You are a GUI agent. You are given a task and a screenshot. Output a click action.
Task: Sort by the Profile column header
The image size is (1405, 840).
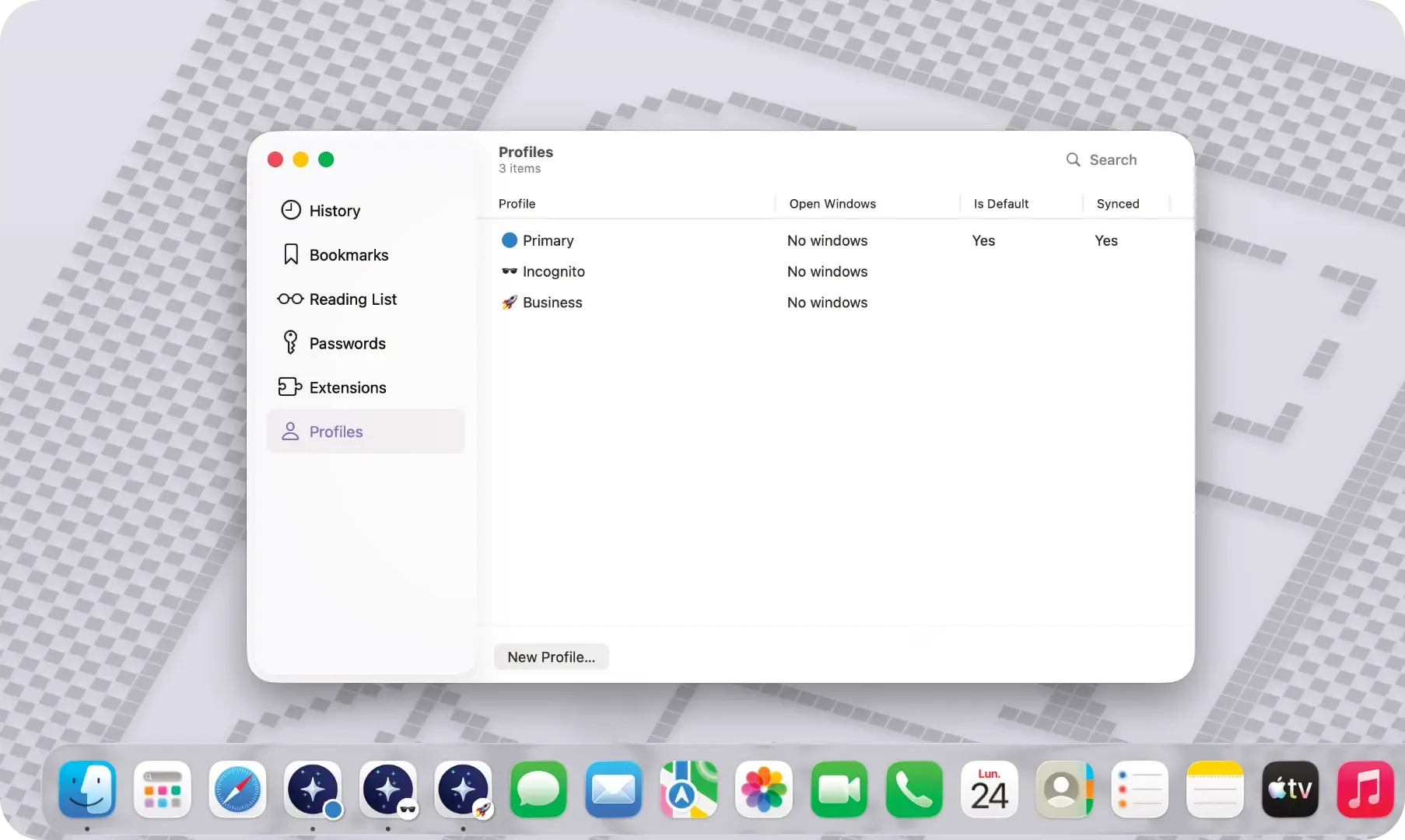[x=518, y=204]
